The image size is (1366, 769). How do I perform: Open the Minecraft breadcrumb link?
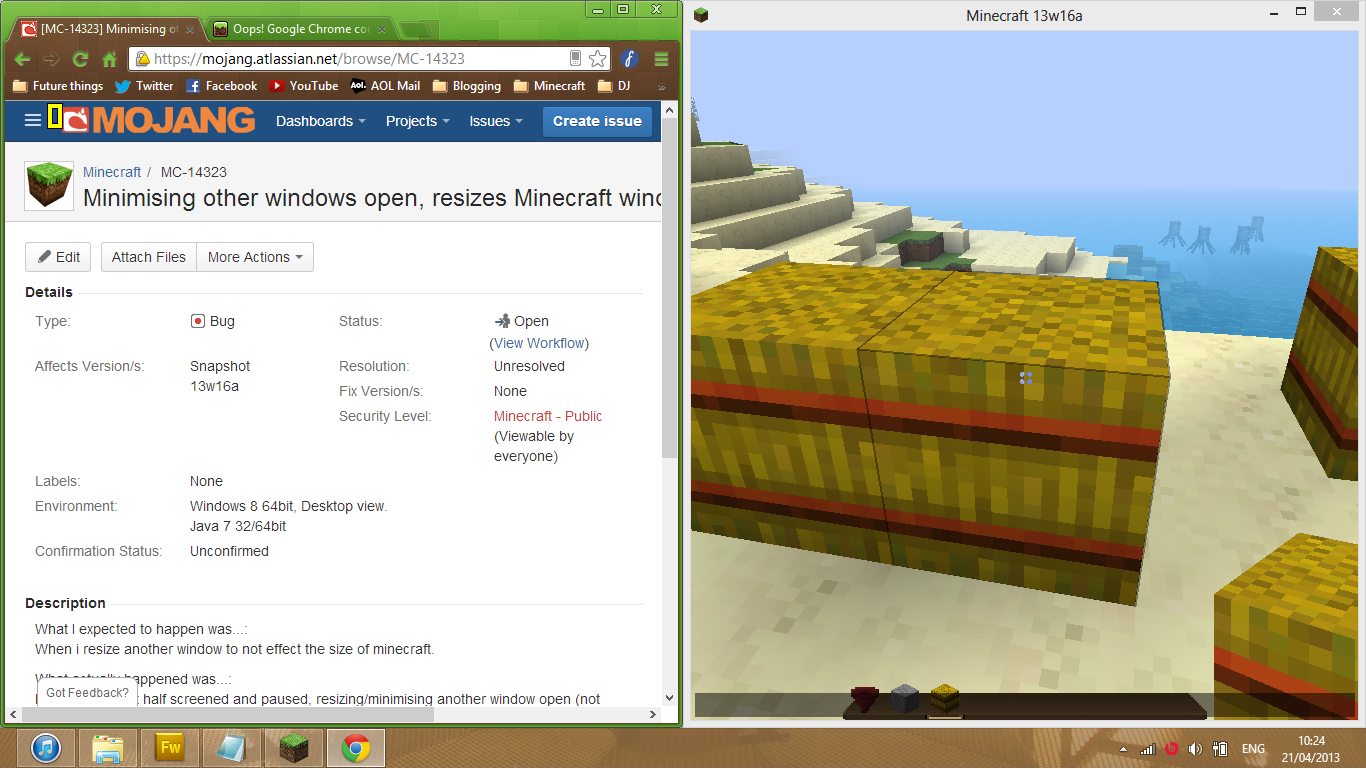point(112,172)
